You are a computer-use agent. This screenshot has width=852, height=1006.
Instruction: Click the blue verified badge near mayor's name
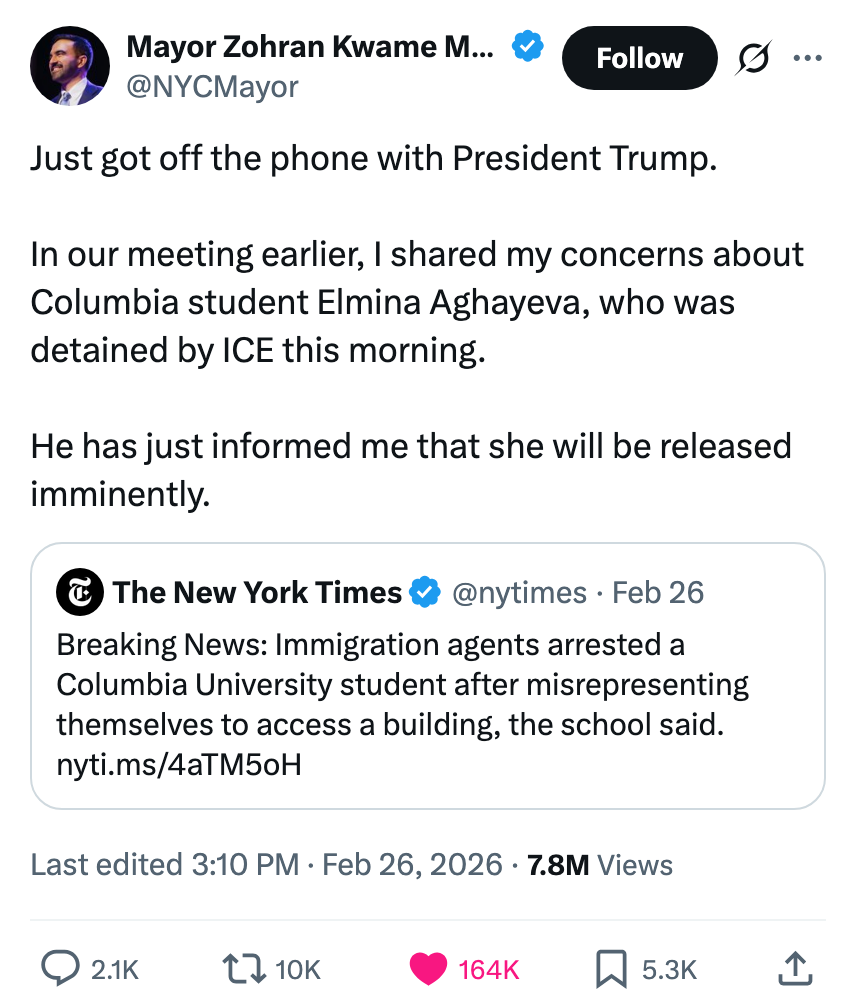528,45
